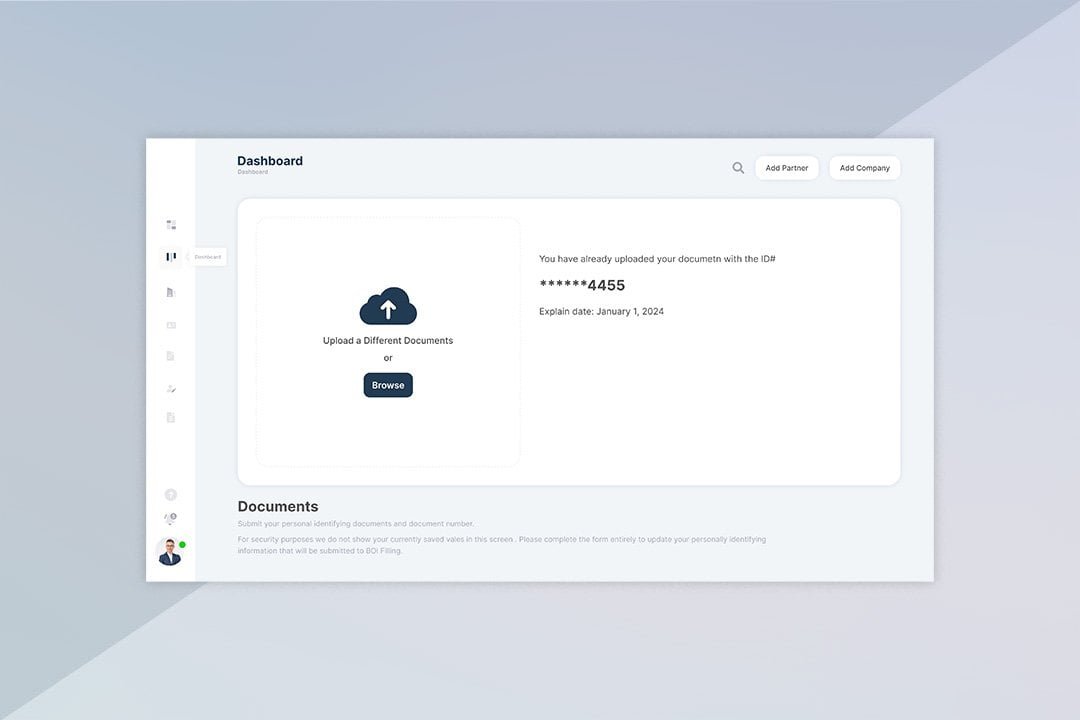Open the profile avatar thumbnail

click(168, 551)
